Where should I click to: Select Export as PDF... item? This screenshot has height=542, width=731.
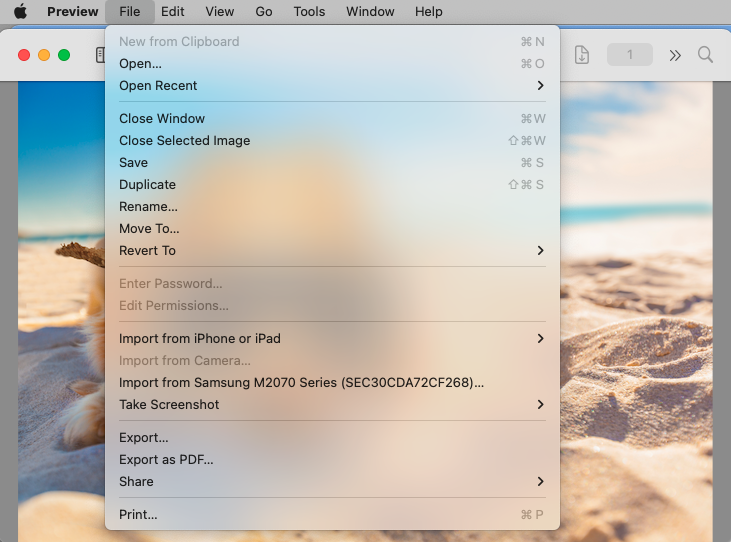(x=332, y=459)
